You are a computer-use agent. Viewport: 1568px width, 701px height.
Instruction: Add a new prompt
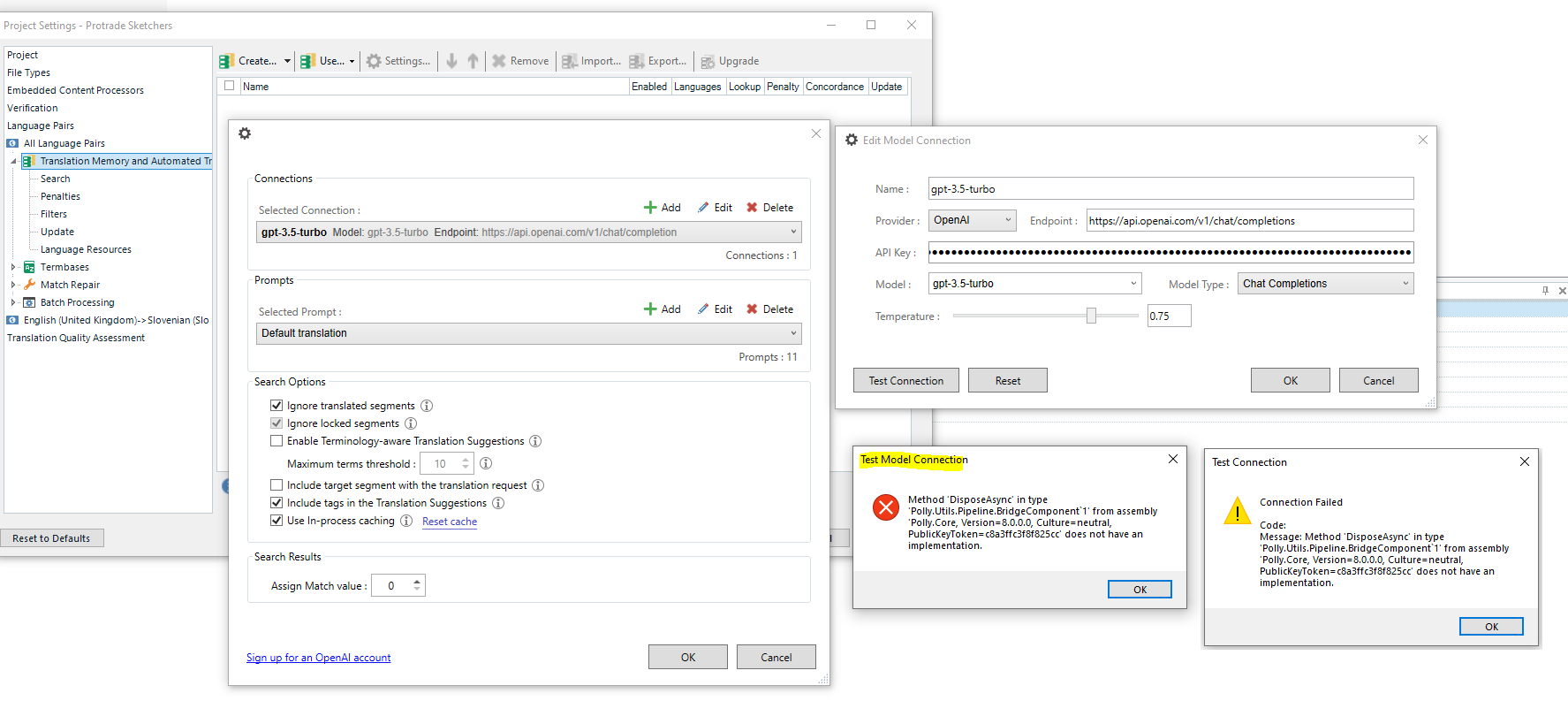[x=663, y=309]
